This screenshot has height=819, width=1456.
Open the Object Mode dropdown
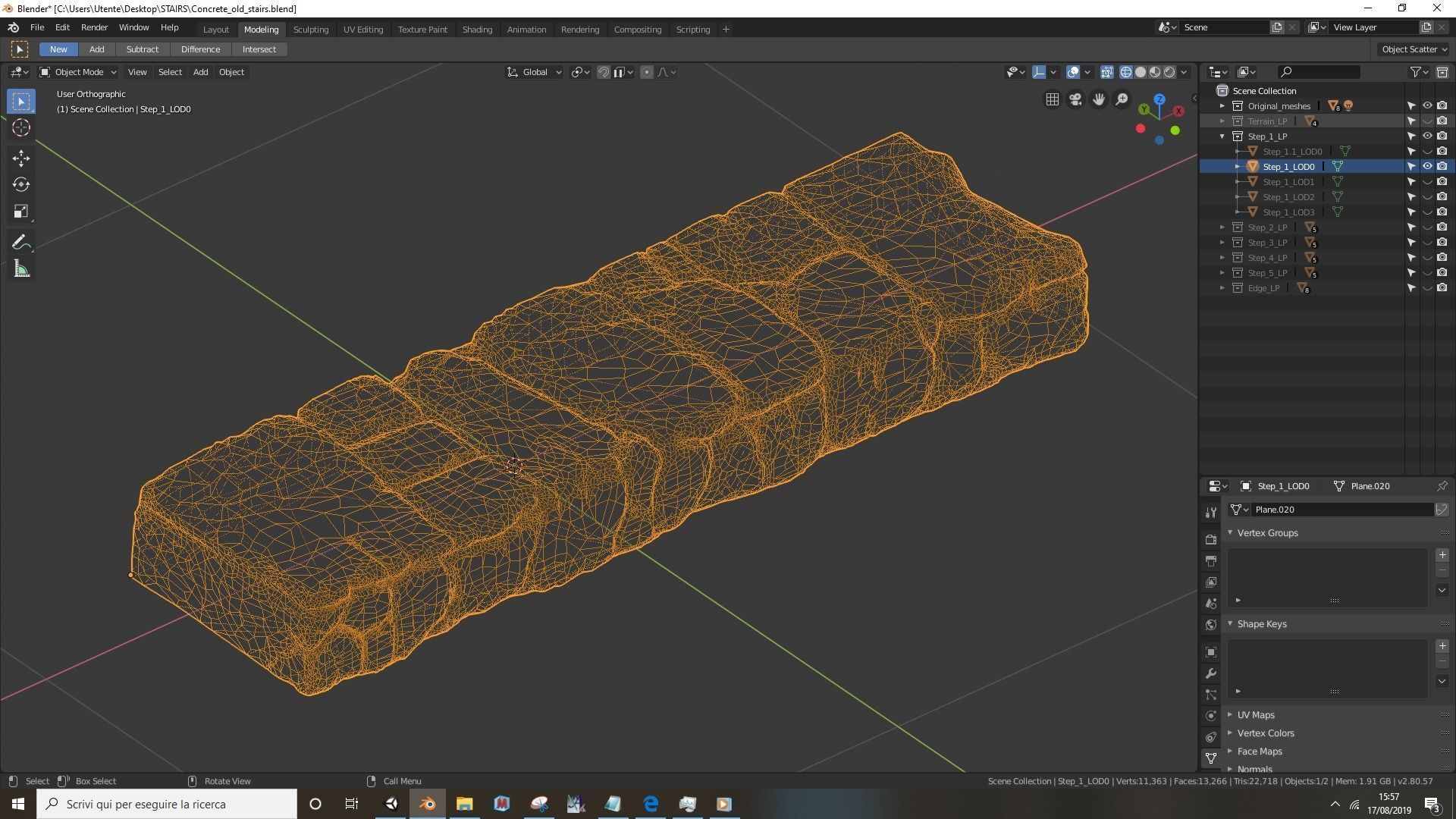coord(78,72)
